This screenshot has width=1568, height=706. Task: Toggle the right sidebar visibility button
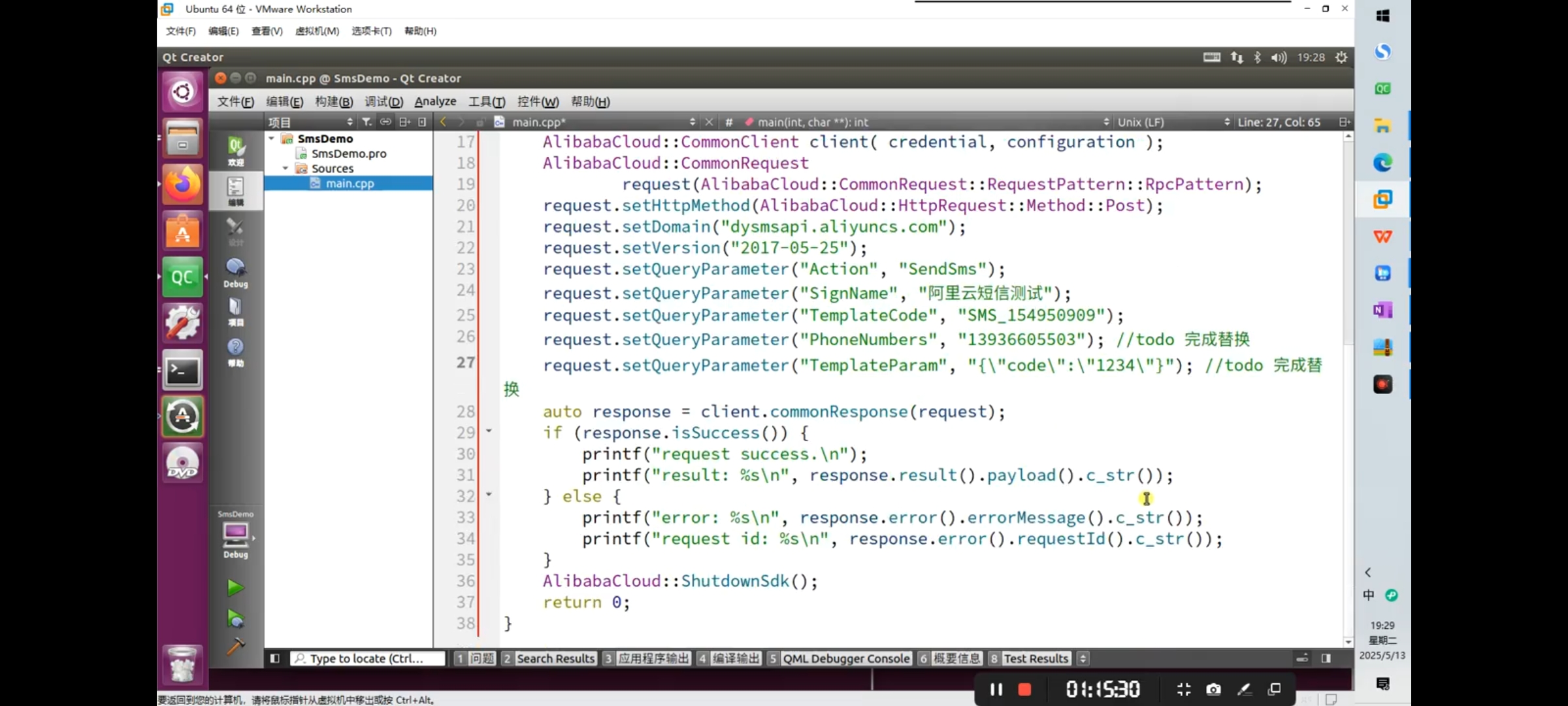point(1326,658)
